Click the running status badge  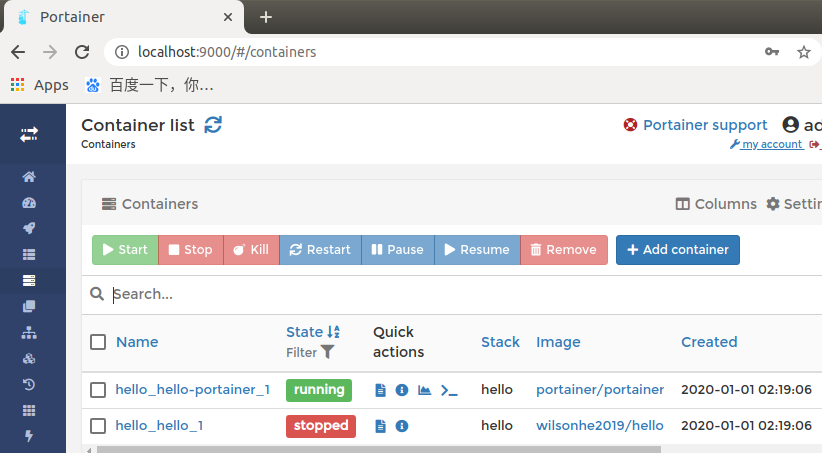(x=319, y=390)
